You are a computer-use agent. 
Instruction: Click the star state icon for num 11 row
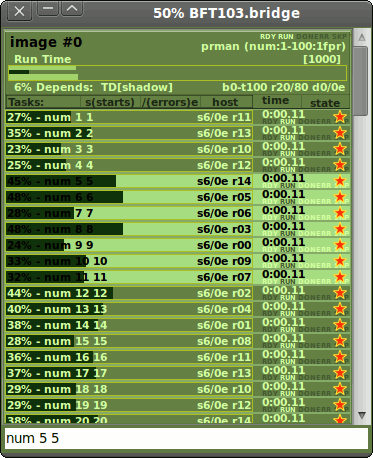point(340,277)
